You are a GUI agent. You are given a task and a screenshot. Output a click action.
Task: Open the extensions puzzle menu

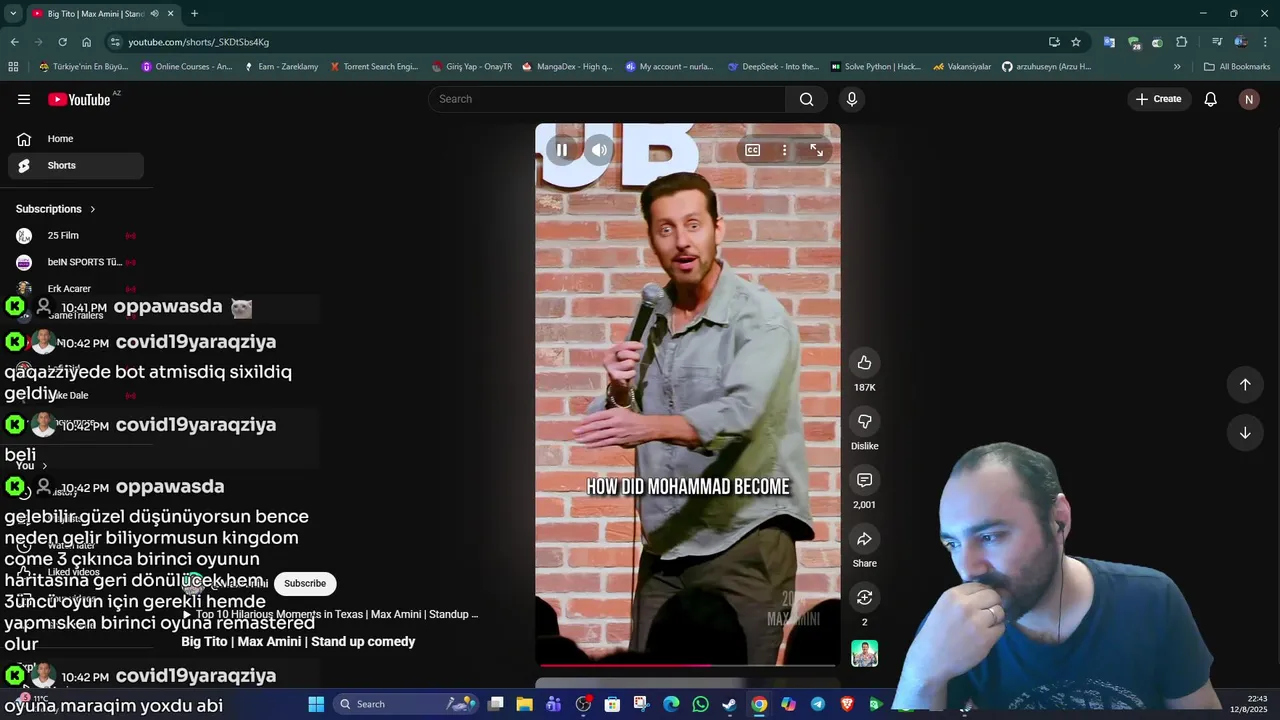click(x=1182, y=42)
